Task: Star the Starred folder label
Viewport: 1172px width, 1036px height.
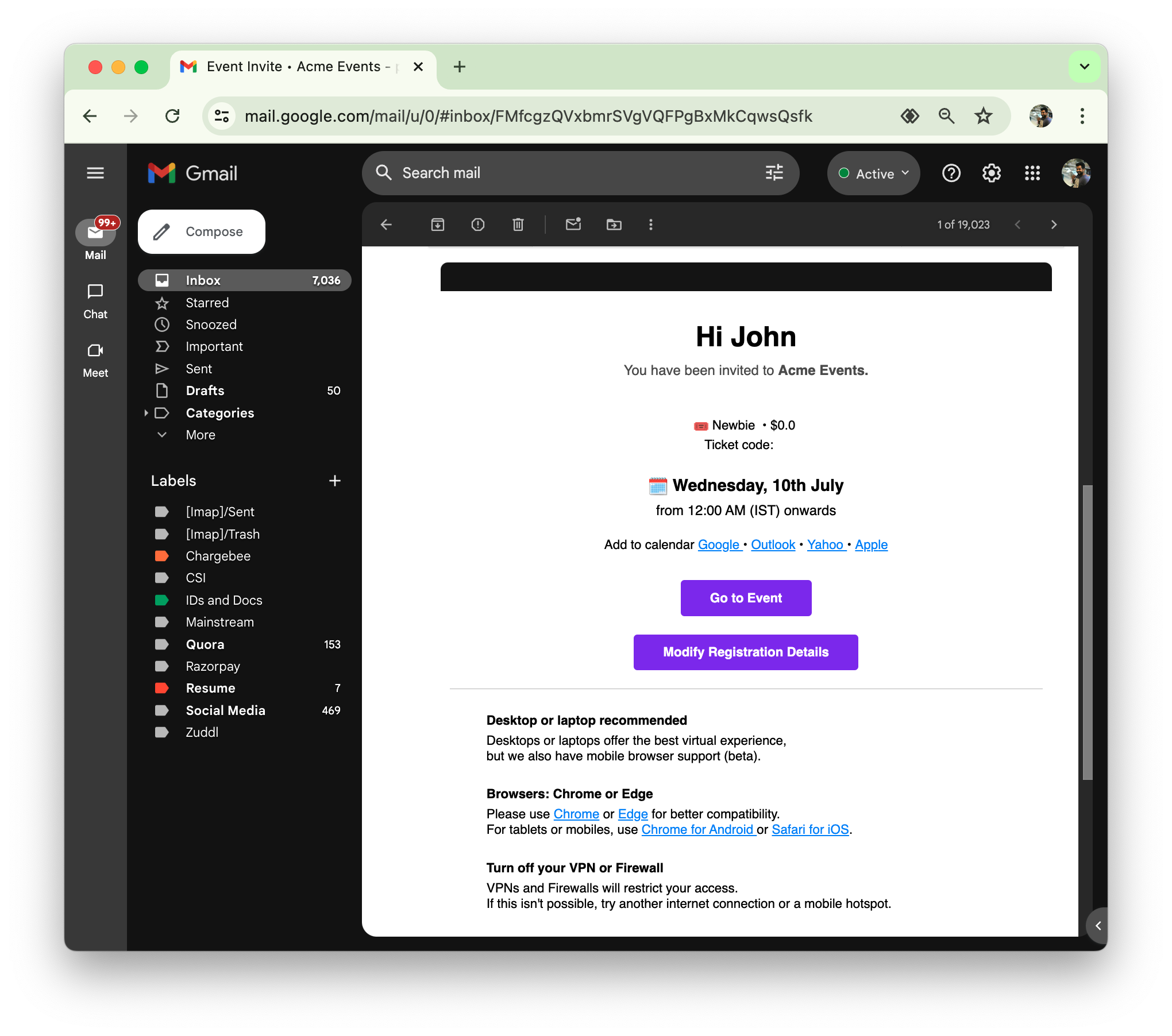Action: [162, 303]
